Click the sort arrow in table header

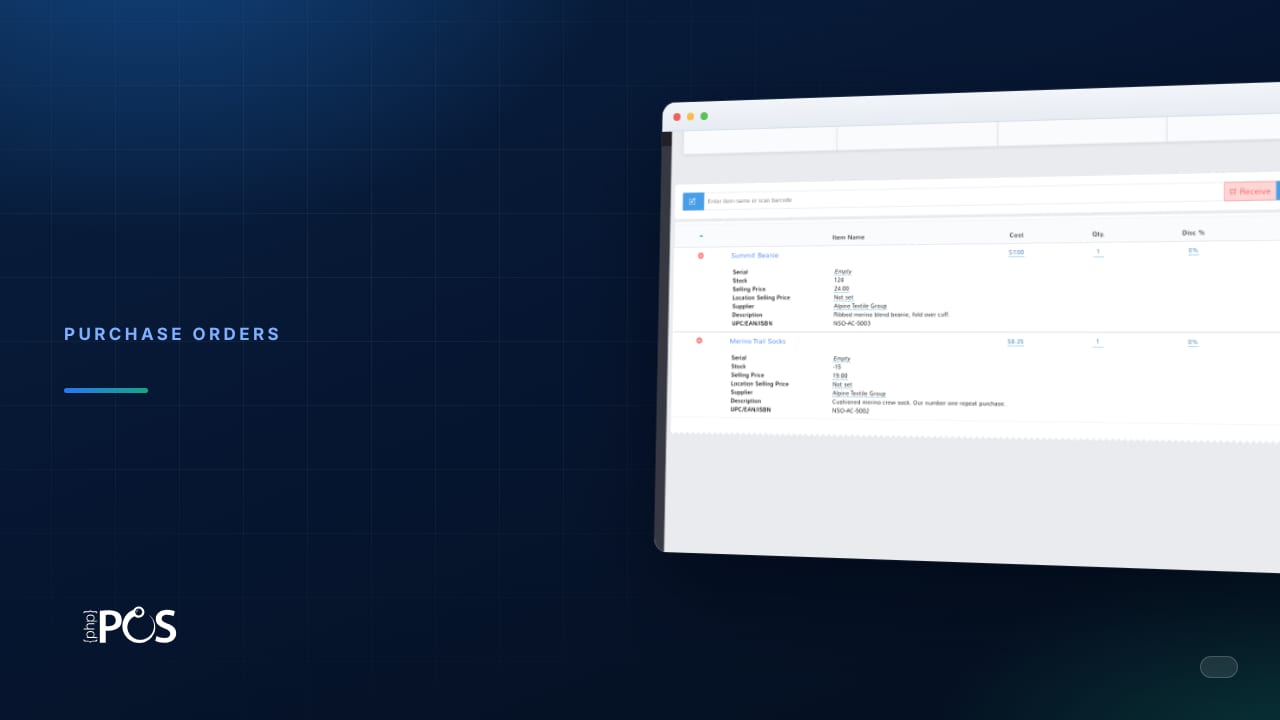click(701, 236)
